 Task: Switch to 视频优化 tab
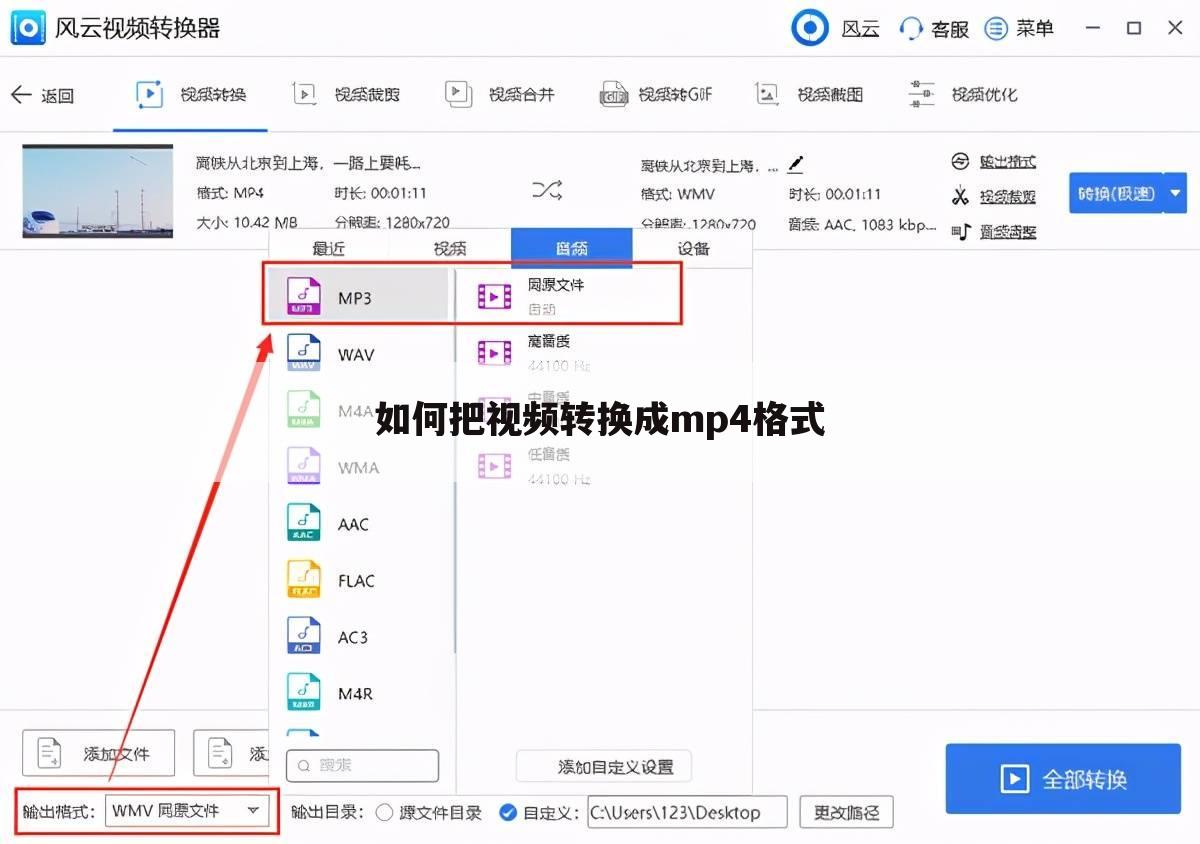click(x=963, y=95)
